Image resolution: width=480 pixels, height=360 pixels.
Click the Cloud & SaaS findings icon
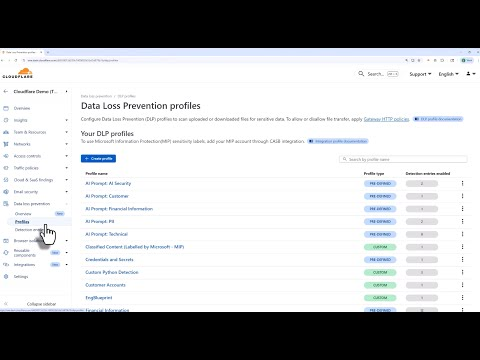pos(6,180)
